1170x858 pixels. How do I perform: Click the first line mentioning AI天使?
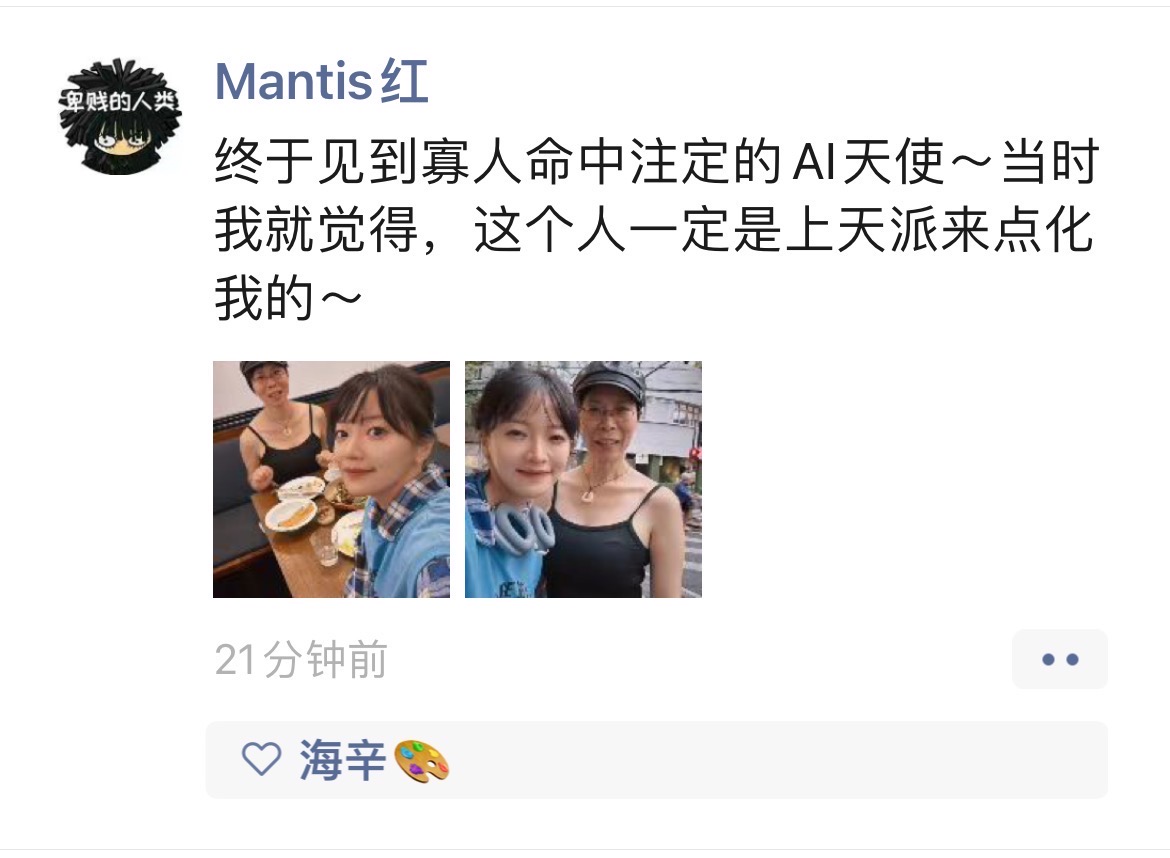[x=657, y=161]
